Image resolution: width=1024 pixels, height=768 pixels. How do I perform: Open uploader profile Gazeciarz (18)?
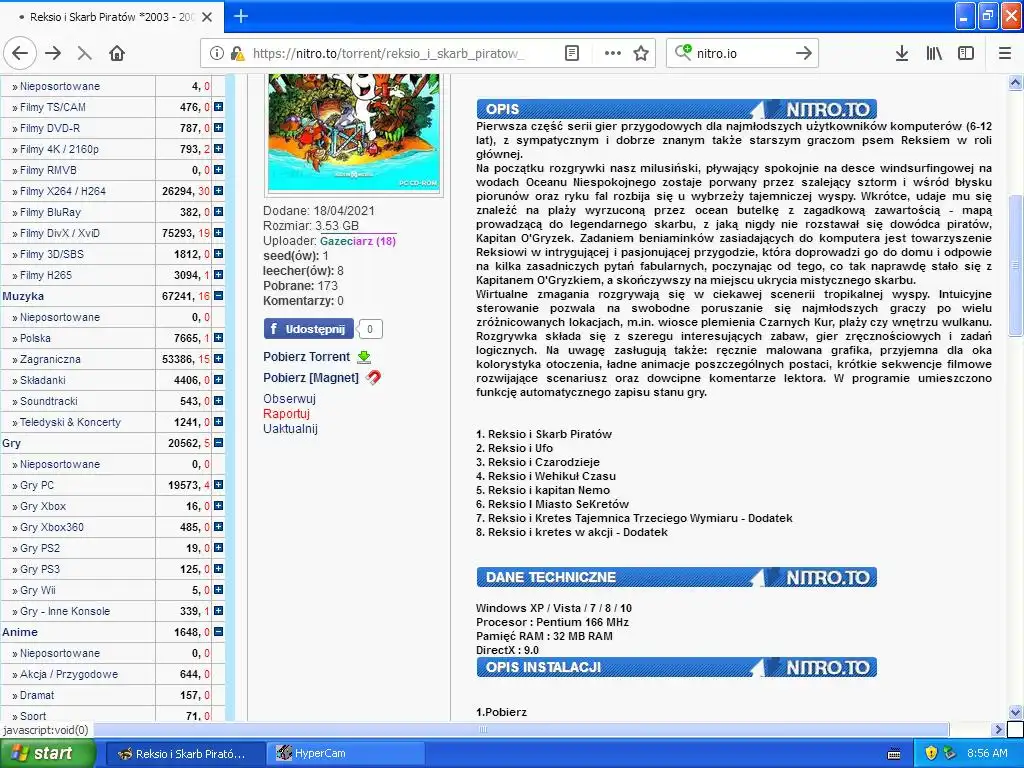tap(358, 241)
